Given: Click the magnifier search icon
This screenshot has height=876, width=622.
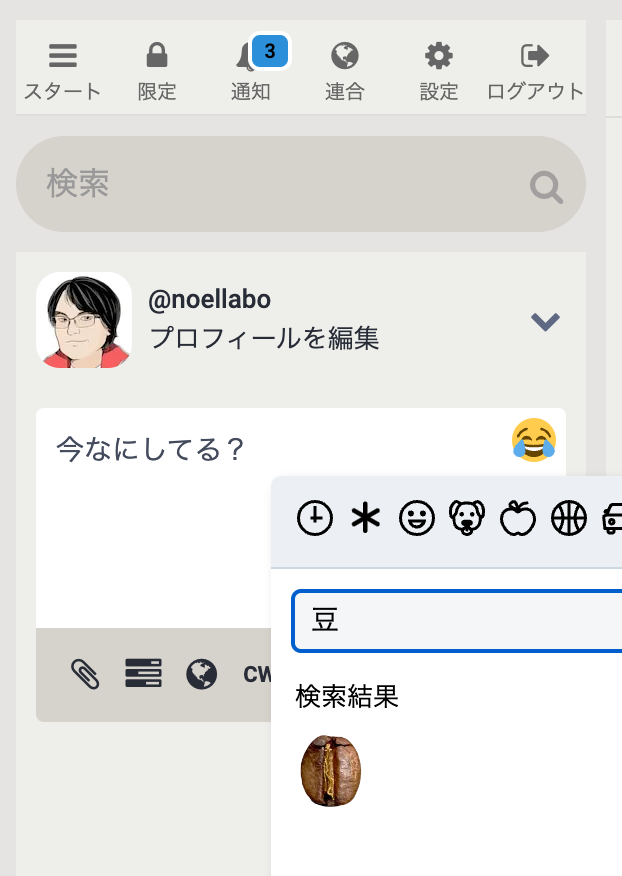Looking at the screenshot, I should [x=546, y=187].
